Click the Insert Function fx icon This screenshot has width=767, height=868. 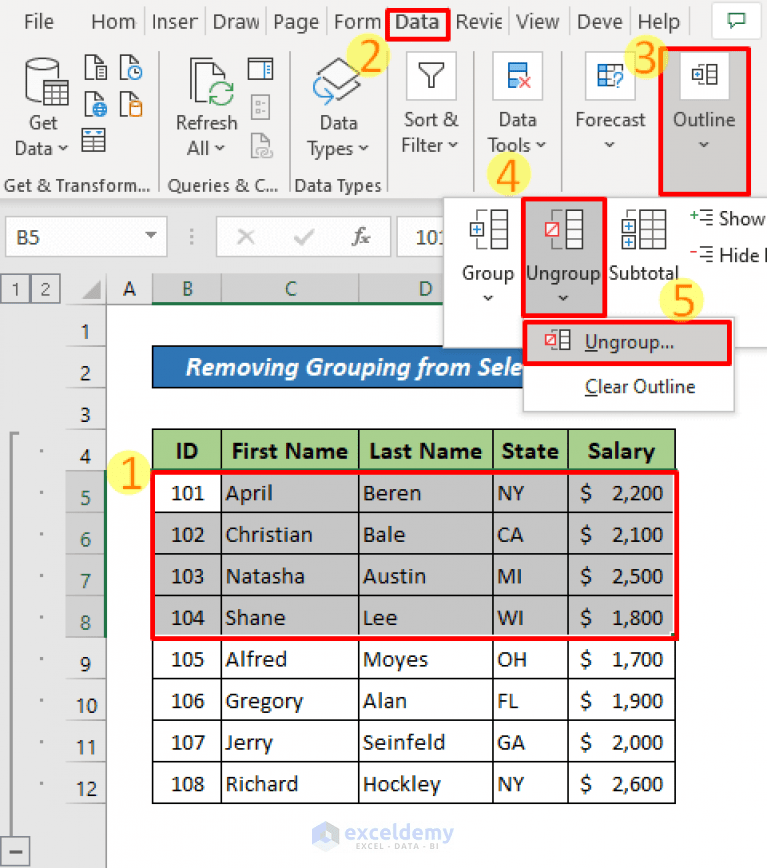(x=361, y=237)
